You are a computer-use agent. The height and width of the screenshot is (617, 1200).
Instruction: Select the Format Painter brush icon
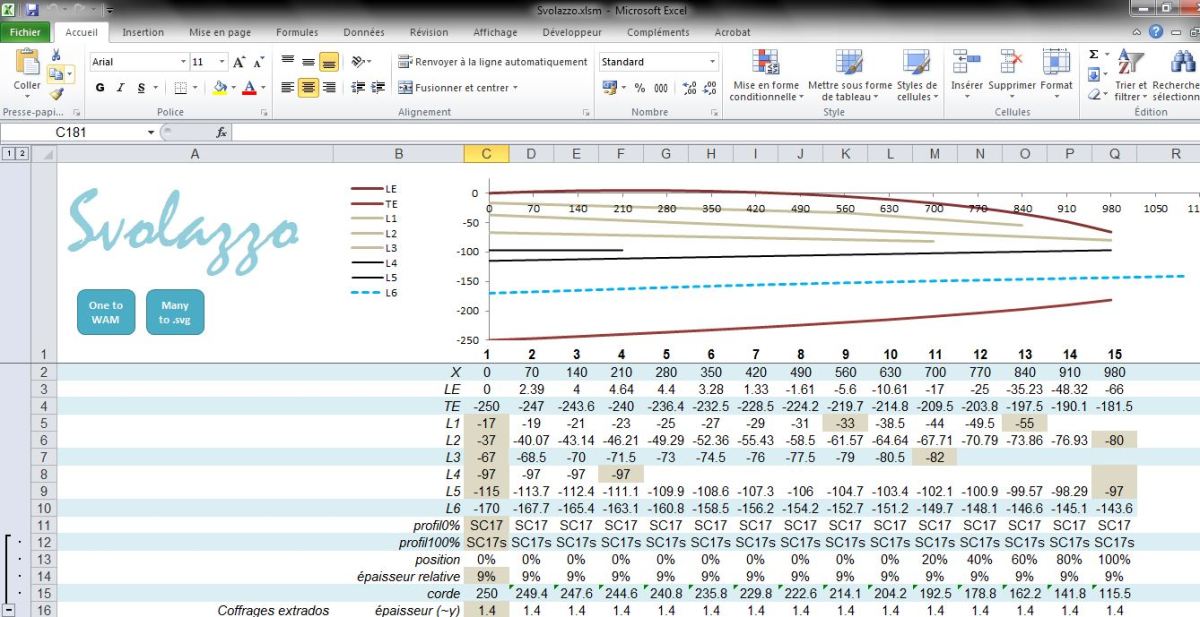[56, 94]
